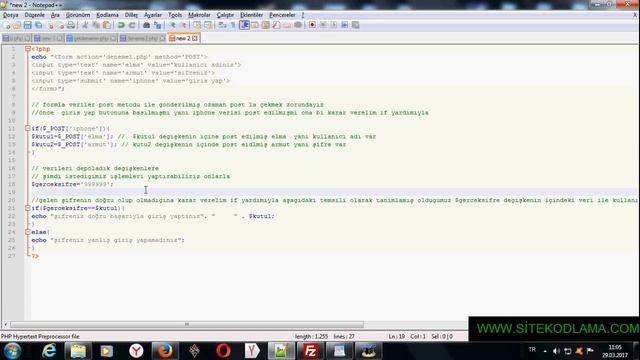Screen dimensions: 640x360
Task: Open Opera from the taskbar
Action: tap(223, 351)
